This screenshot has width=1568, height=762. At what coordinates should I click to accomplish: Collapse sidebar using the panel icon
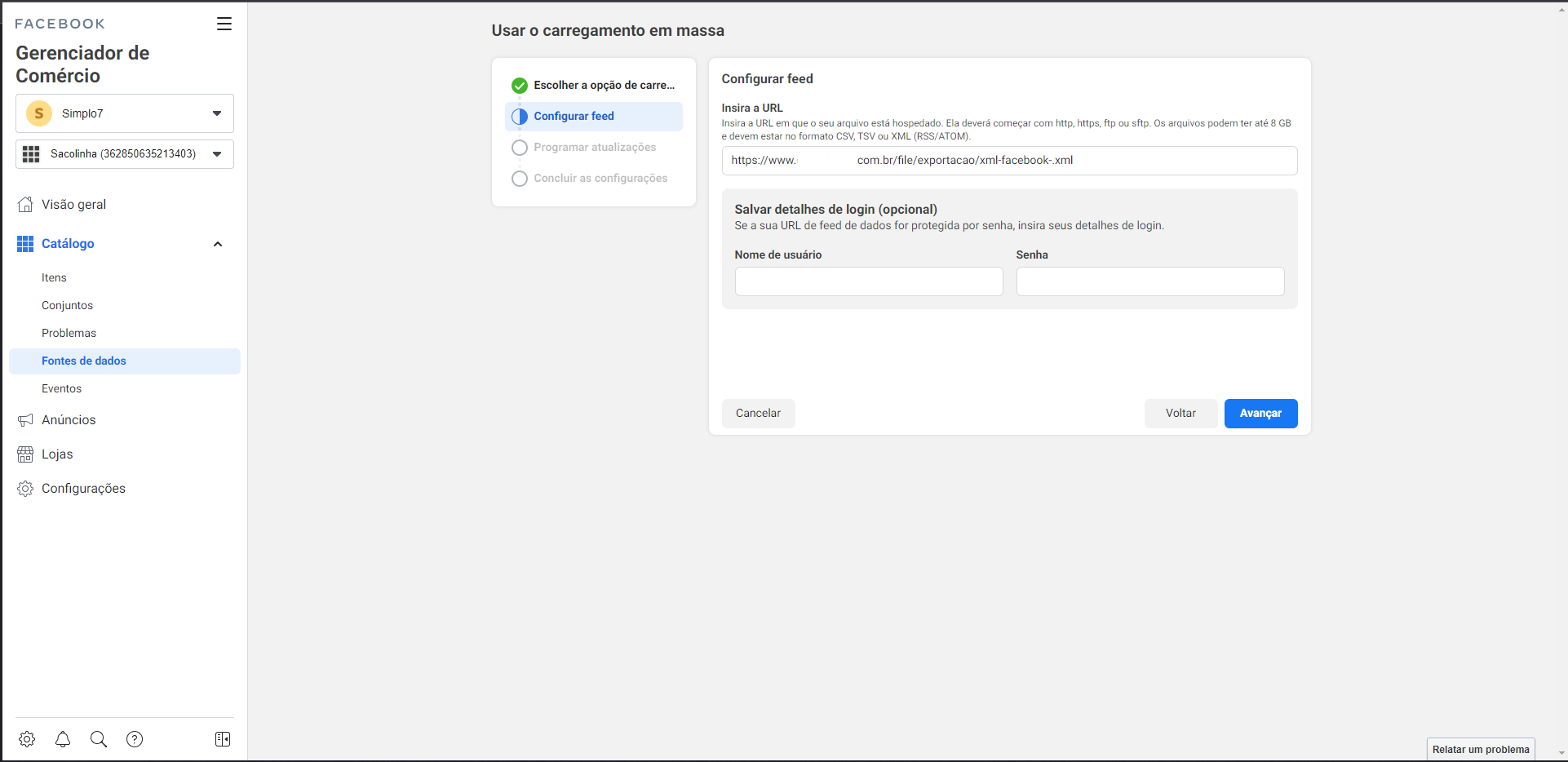click(223, 739)
